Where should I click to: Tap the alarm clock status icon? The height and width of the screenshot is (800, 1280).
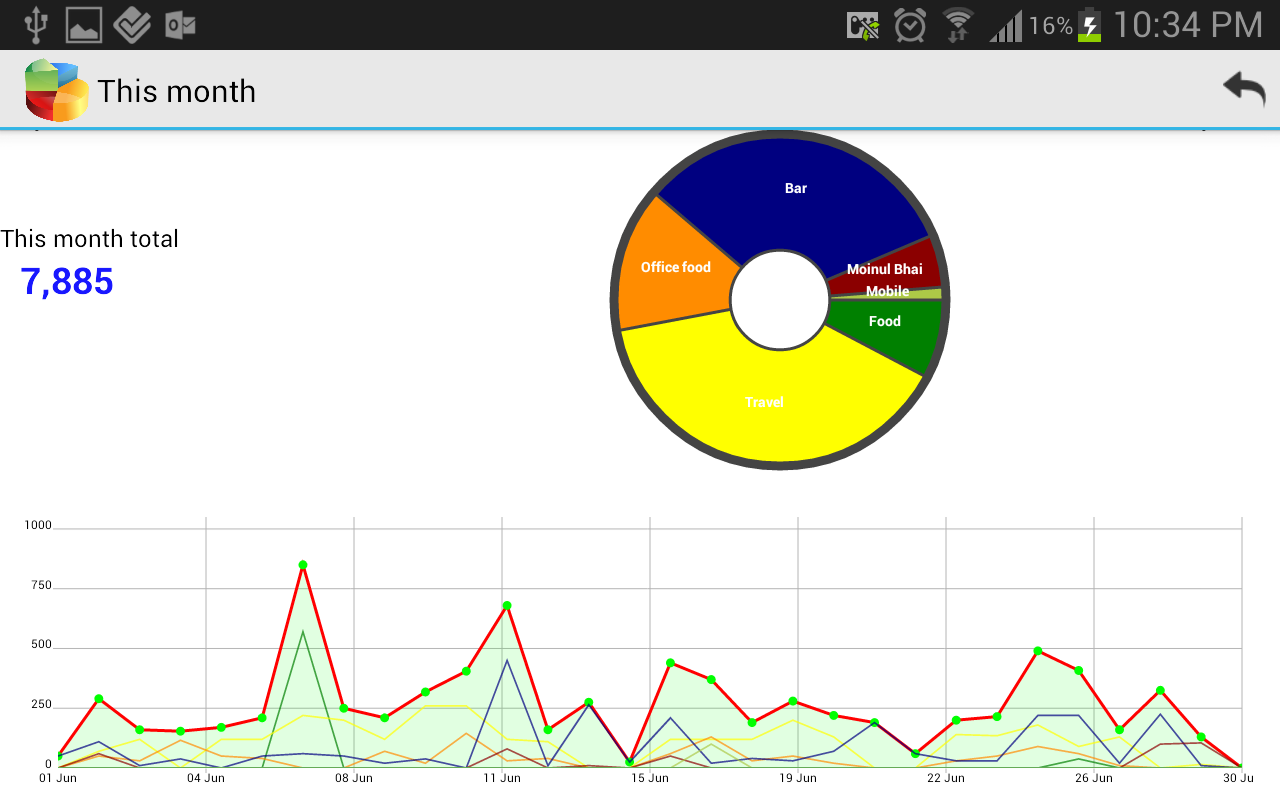point(908,24)
